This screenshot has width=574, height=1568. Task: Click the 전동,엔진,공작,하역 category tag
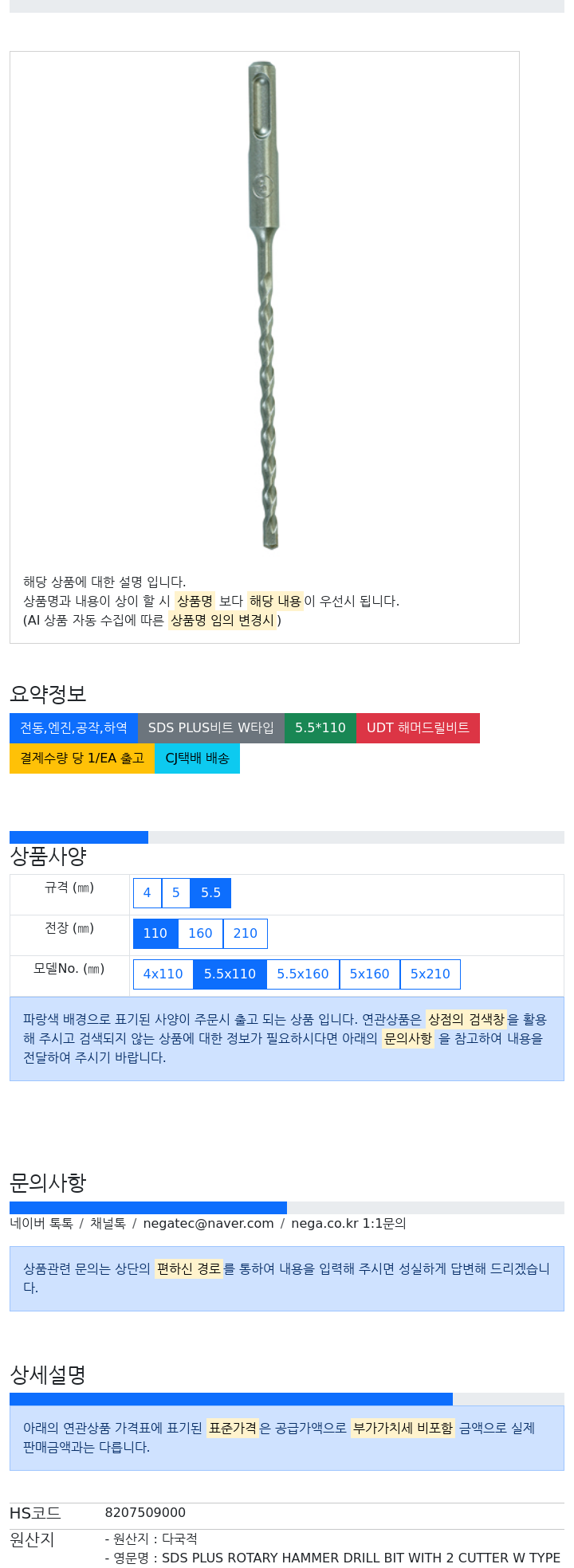pos(73,728)
